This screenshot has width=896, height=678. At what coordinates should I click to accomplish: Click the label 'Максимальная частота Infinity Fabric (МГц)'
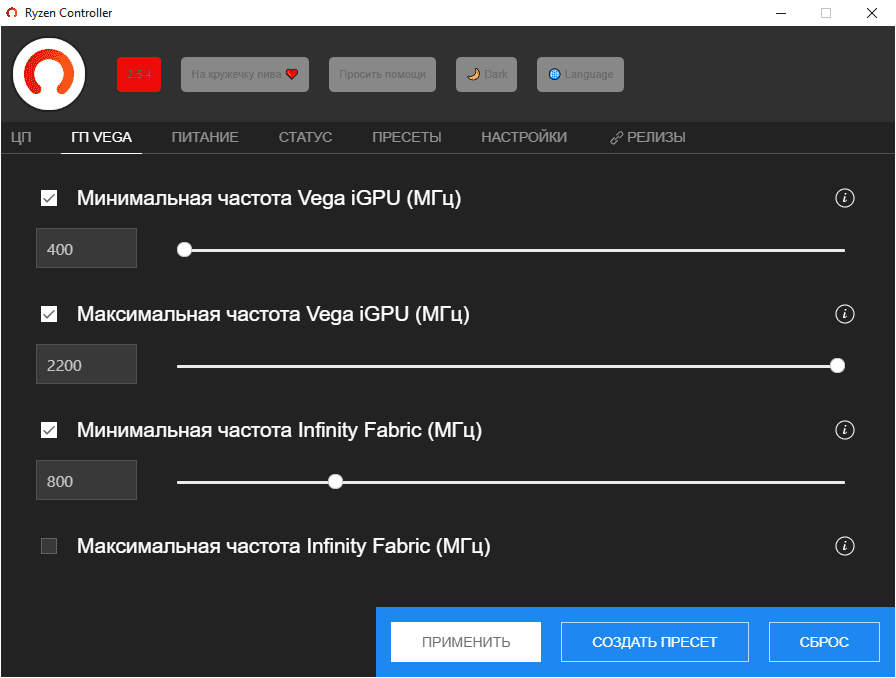tap(283, 546)
